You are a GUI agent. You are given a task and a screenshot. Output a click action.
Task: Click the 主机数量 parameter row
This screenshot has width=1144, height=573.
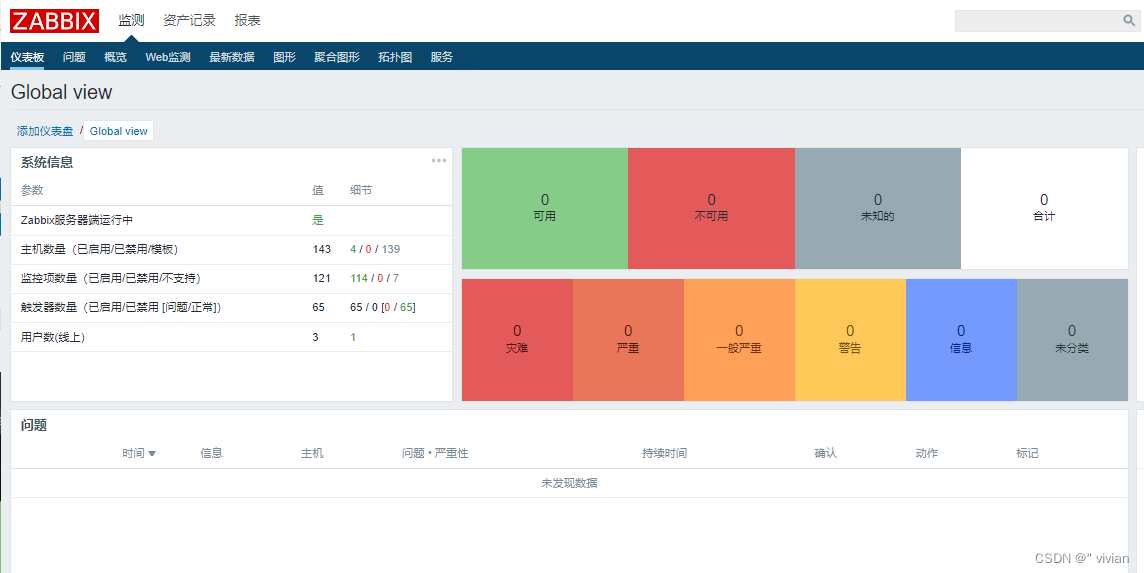[231, 250]
